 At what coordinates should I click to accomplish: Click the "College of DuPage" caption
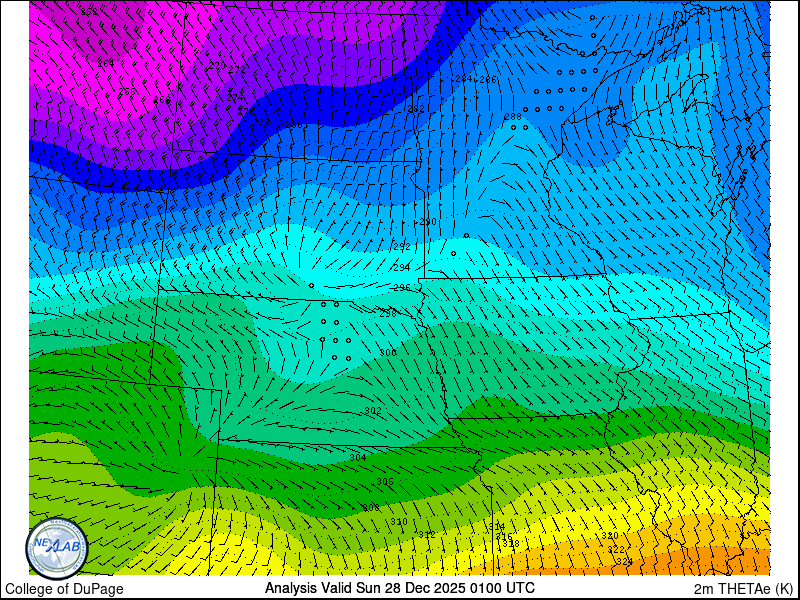click(64, 589)
